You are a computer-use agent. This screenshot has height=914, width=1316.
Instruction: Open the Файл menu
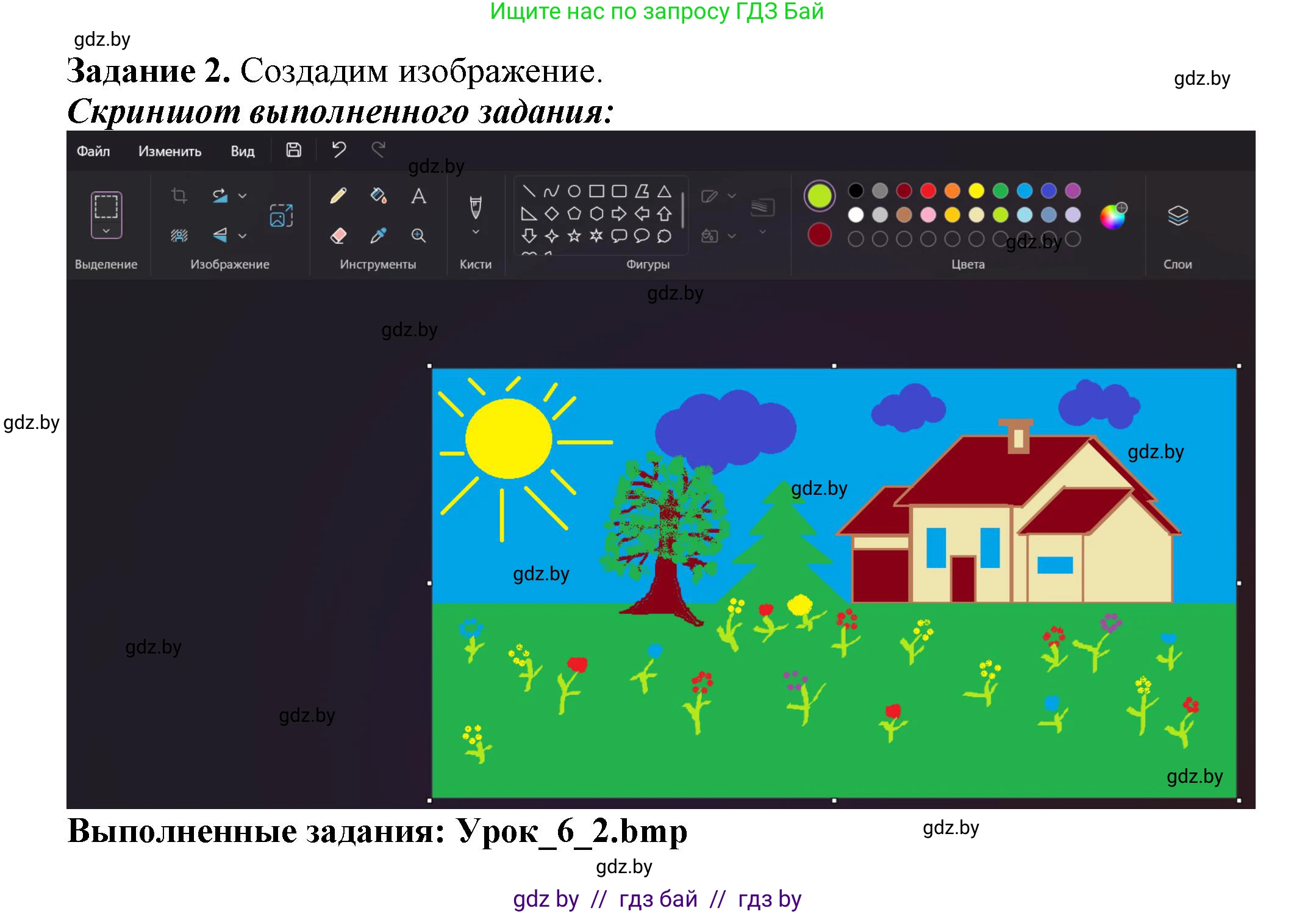click(93, 151)
